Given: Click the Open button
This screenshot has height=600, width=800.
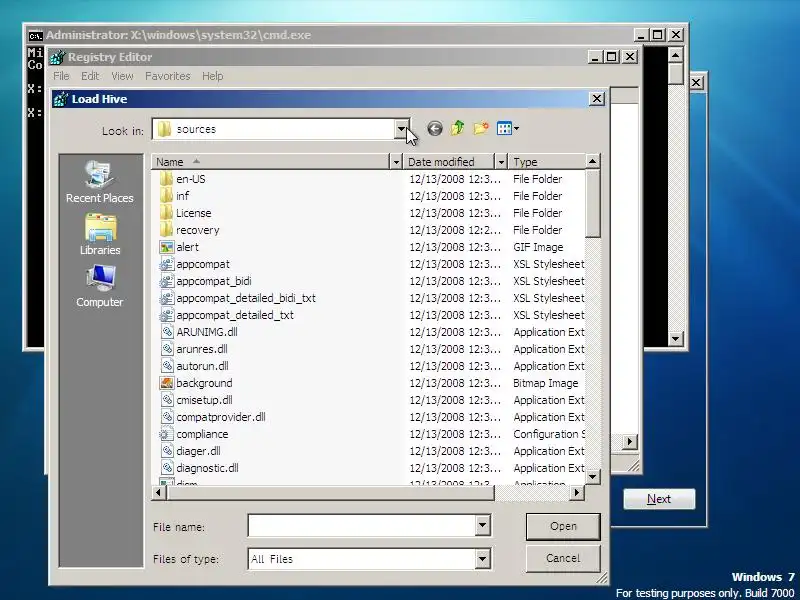Looking at the screenshot, I should tap(563, 527).
